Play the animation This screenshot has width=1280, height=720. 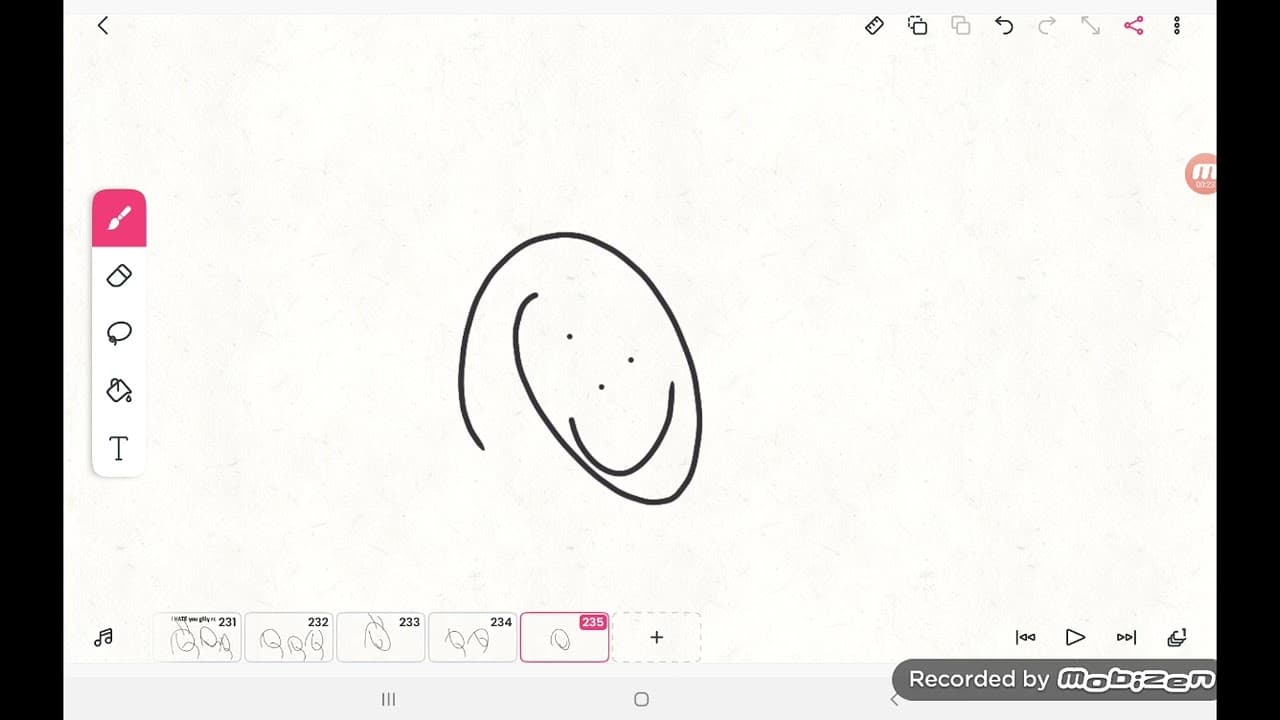click(x=1076, y=637)
